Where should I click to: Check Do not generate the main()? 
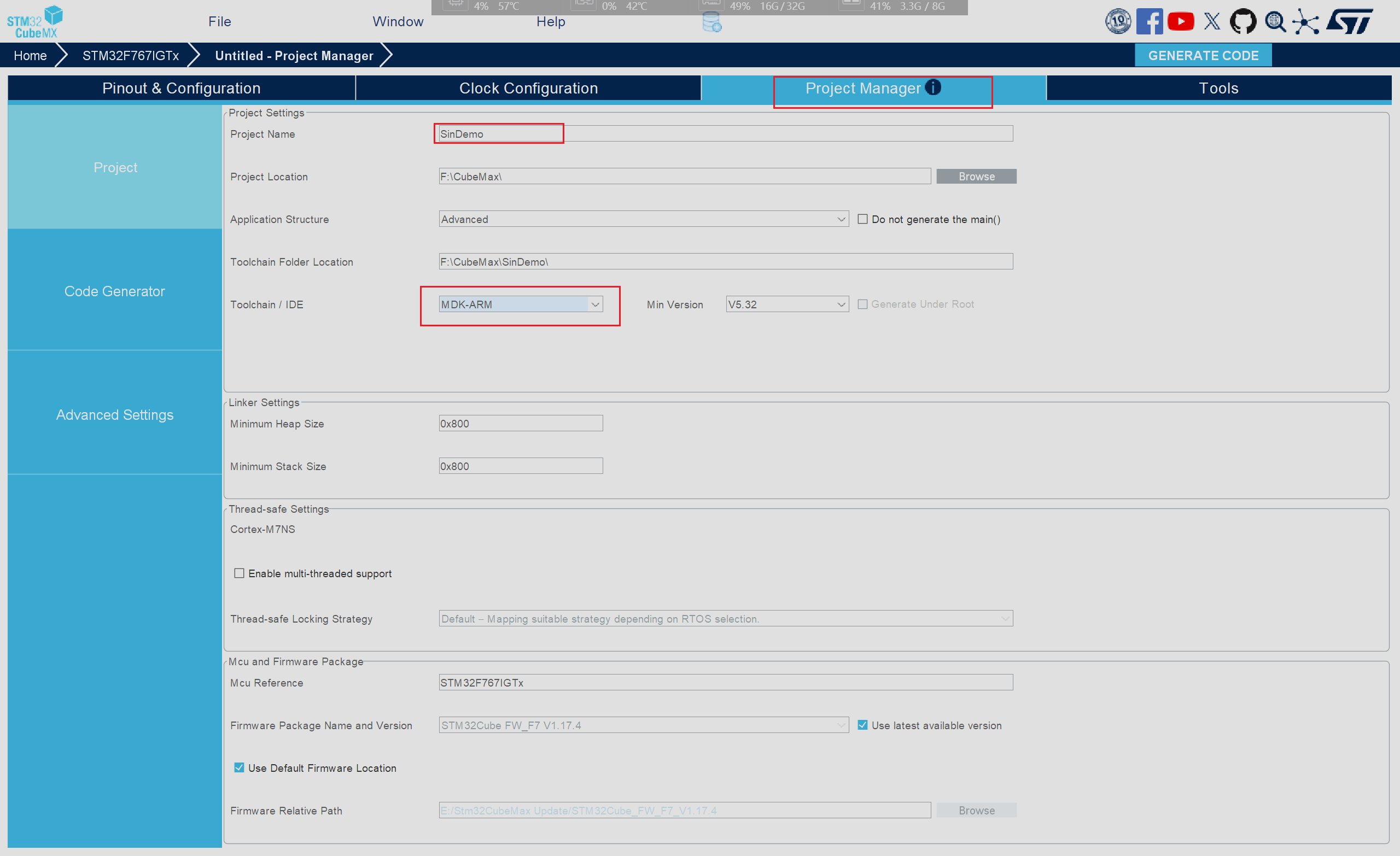pos(862,219)
